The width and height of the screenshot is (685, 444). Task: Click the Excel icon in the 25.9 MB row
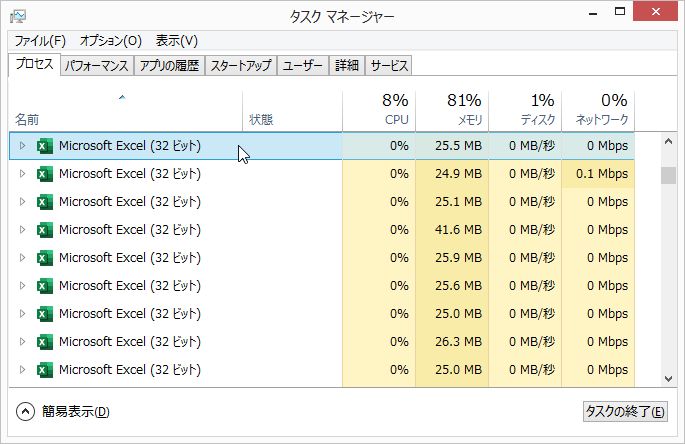pyautogui.click(x=45, y=258)
